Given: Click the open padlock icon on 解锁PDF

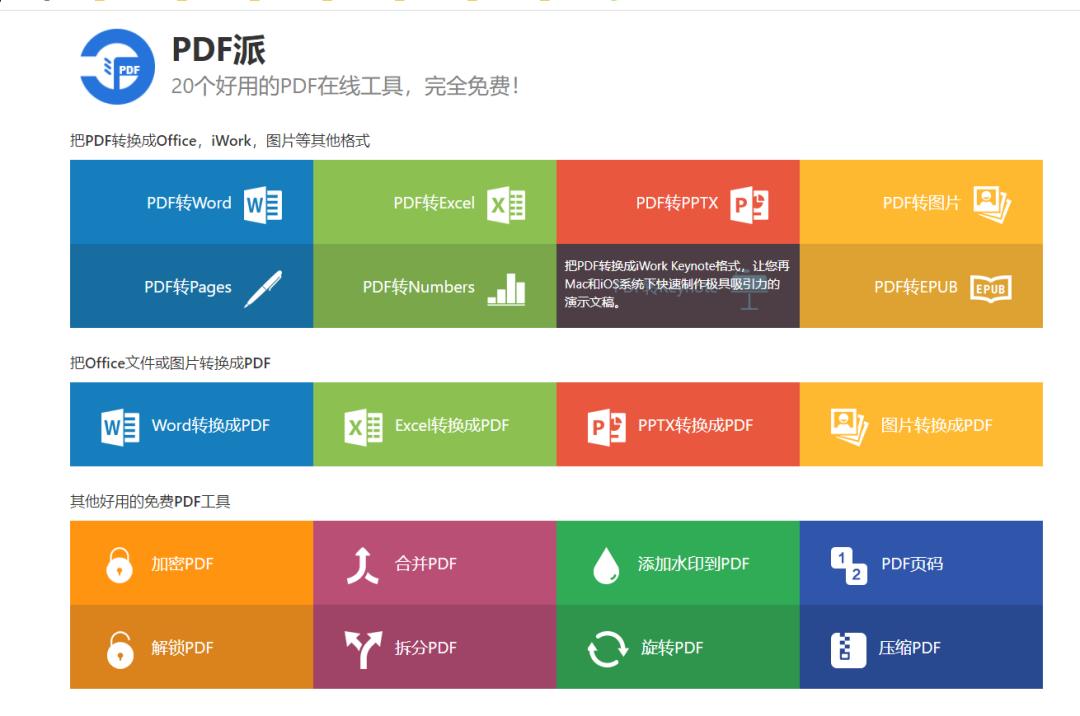Looking at the screenshot, I should point(119,649).
